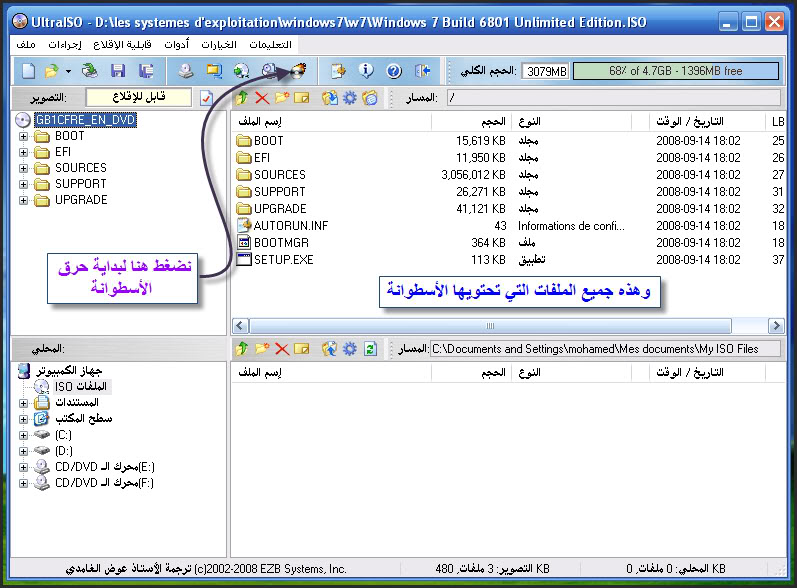
Task: Click the local pane Up folder icon
Action: tap(242, 349)
